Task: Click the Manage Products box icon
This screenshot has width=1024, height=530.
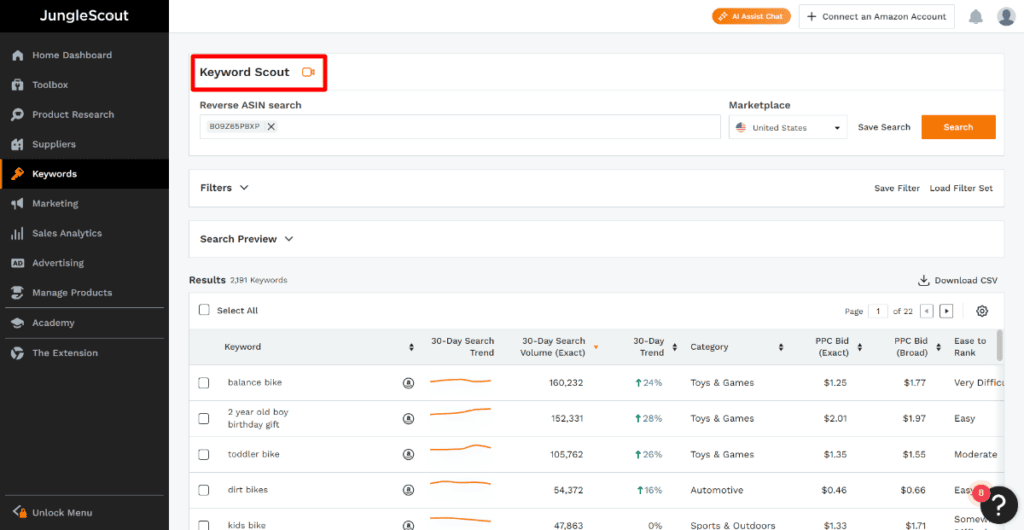Action: click(x=18, y=292)
